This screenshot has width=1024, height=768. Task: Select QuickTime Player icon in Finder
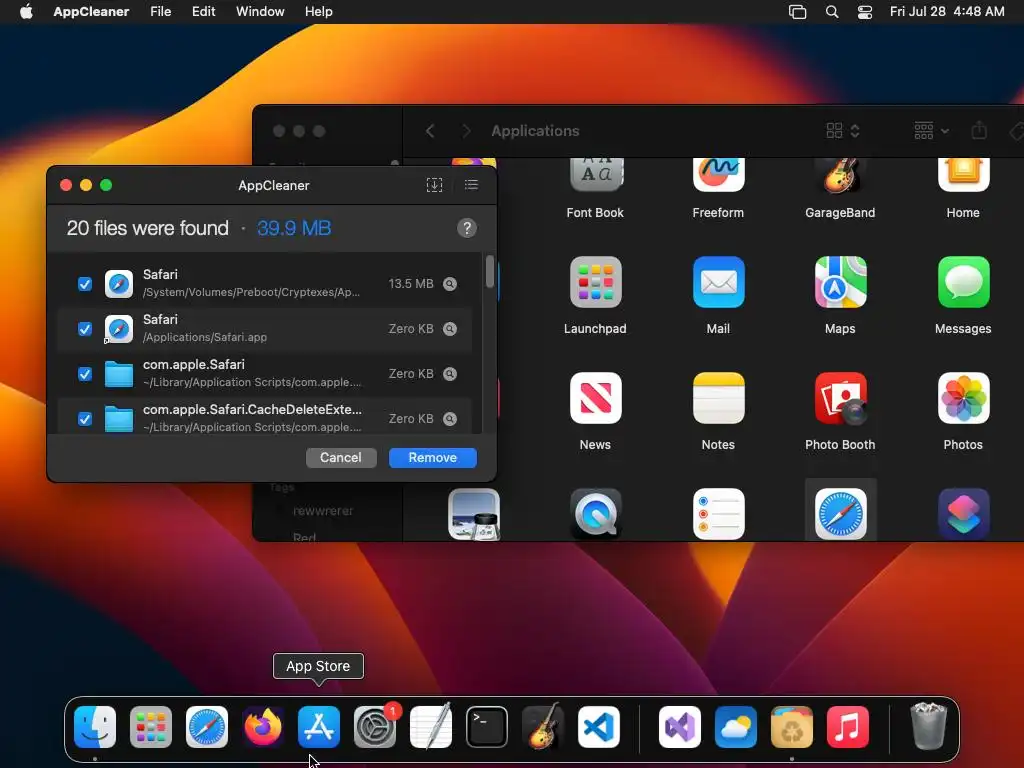click(595, 514)
